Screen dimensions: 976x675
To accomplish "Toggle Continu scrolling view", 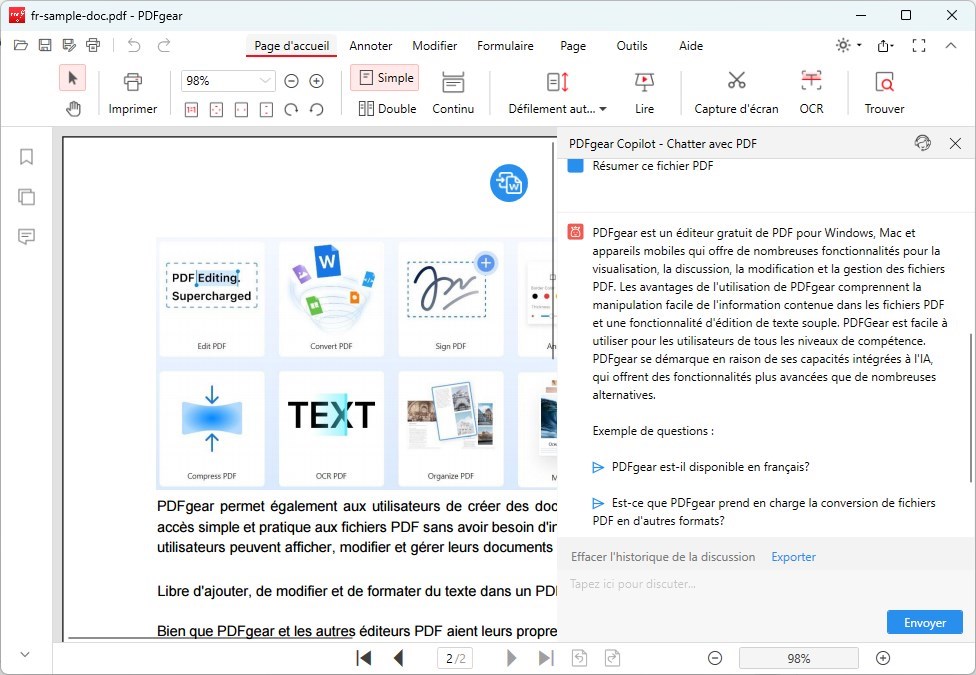I will (x=453, y=93).
